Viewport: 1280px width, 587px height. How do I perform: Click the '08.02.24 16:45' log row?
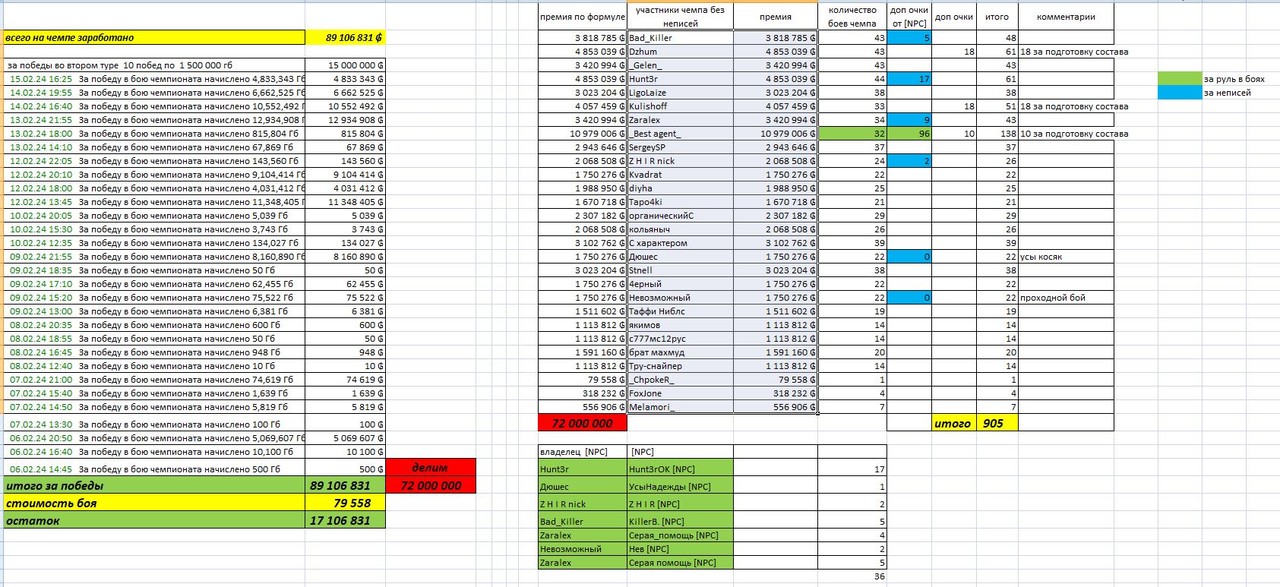pyautogui.click(x=153, y=352)
